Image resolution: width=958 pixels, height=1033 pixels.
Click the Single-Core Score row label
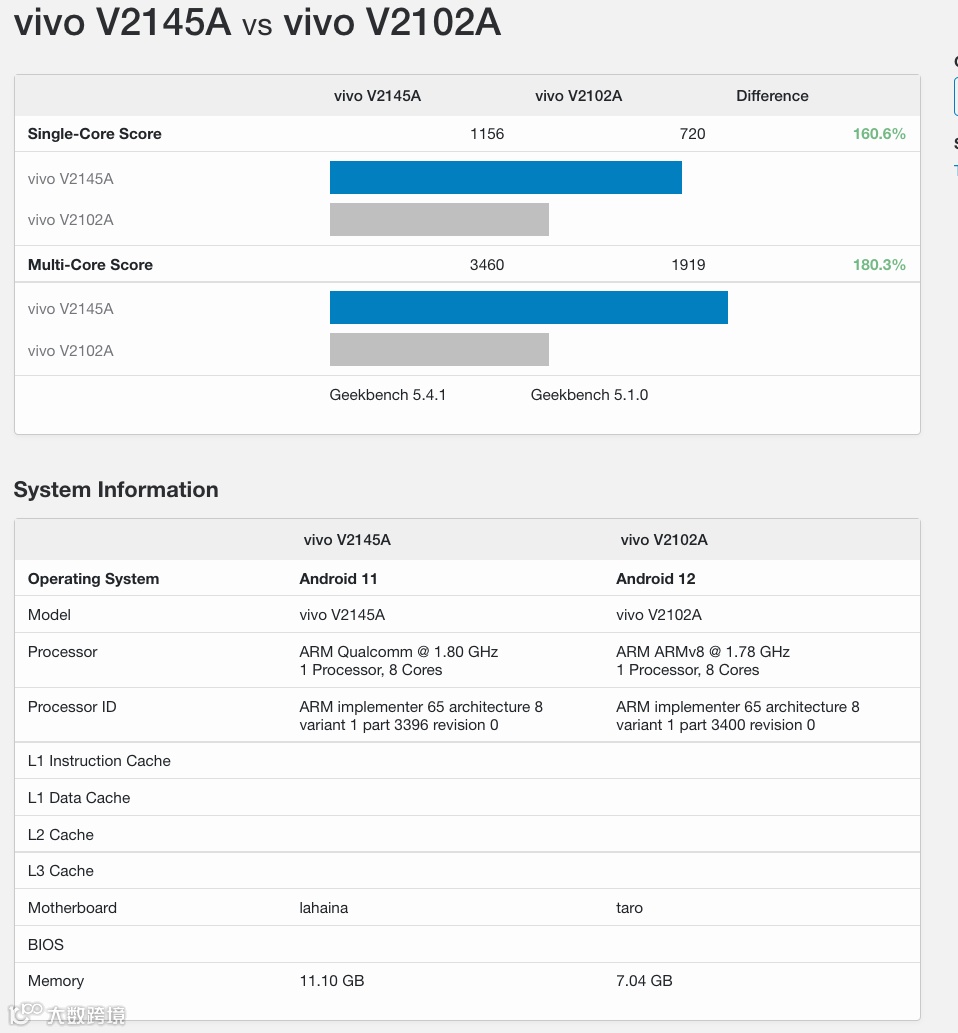[x=94, y=134]
